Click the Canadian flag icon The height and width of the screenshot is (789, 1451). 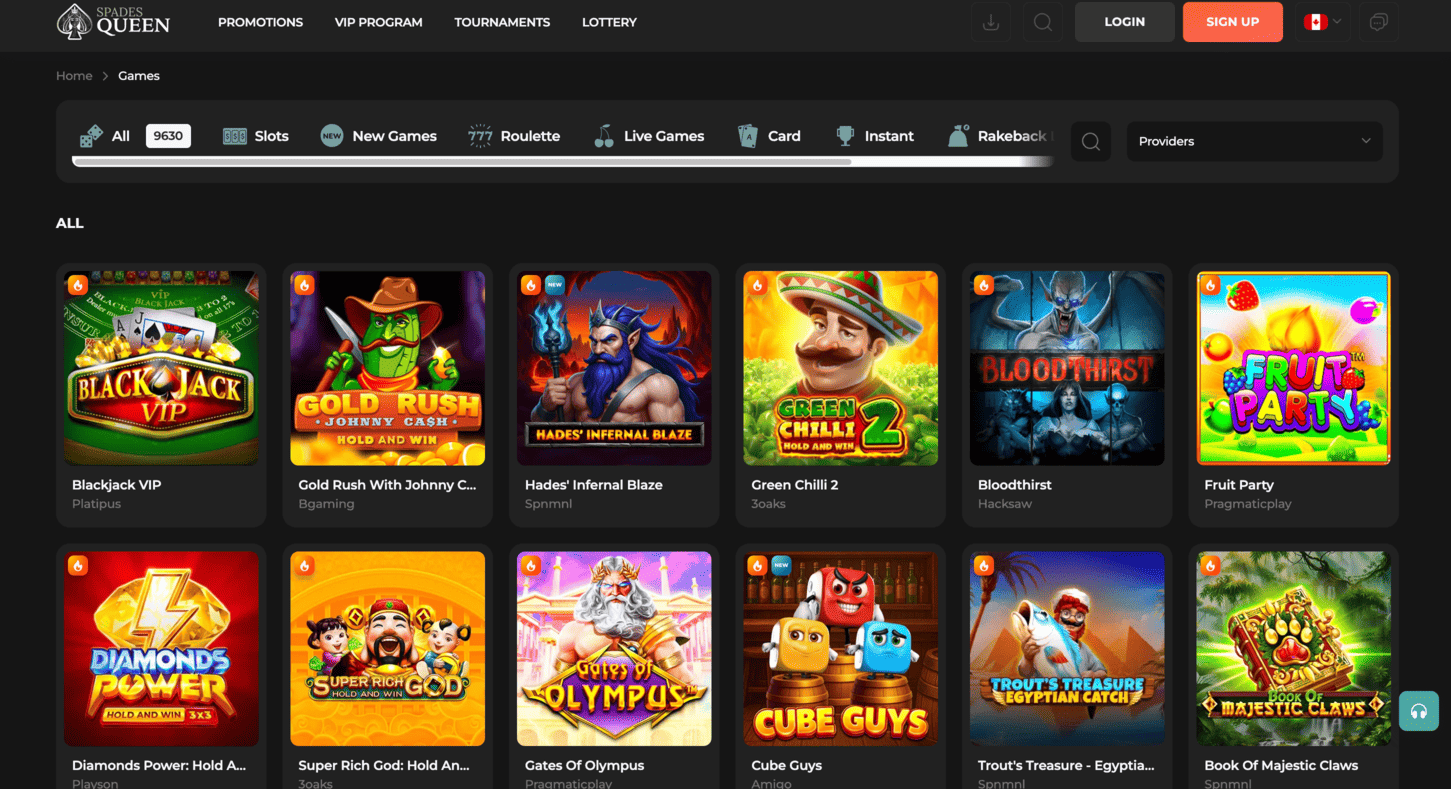coord(1315,22)
